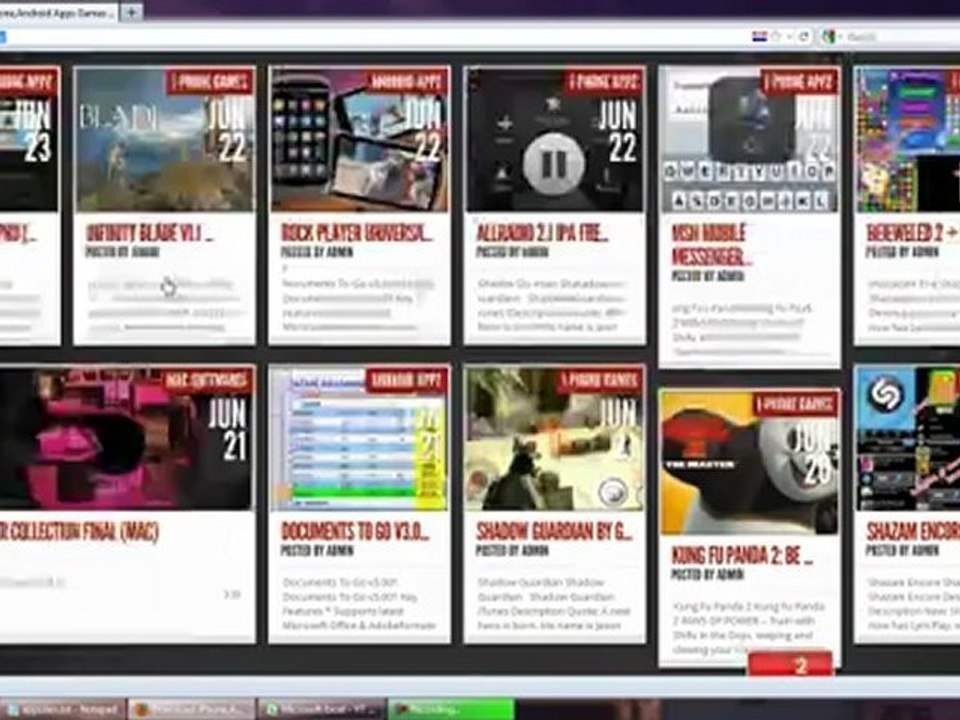Viewport: 960px width, 720px height.
Task: Click the pink Mac Softwares thumbnail image
Action: pyautogui.click(x=126, y=438)
